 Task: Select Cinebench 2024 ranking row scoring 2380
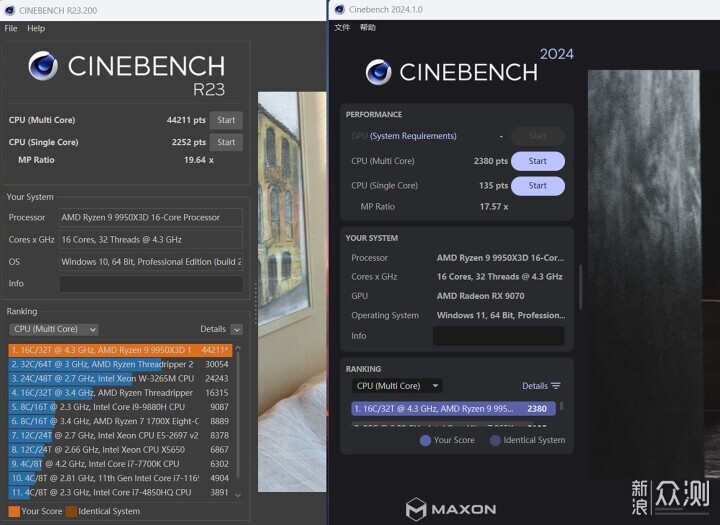[x=453, y=409]
